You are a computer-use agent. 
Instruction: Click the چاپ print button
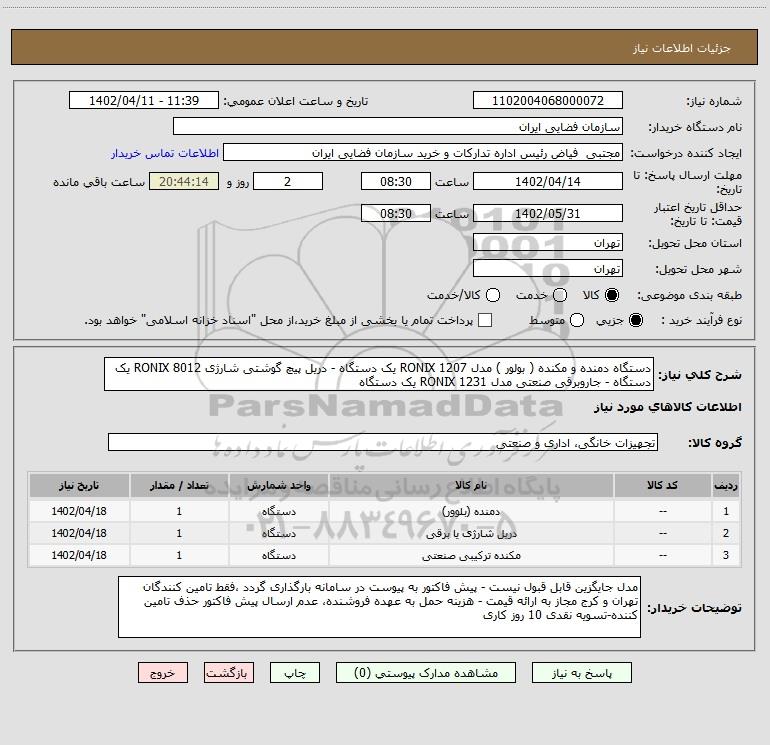[x=295, y=673]
